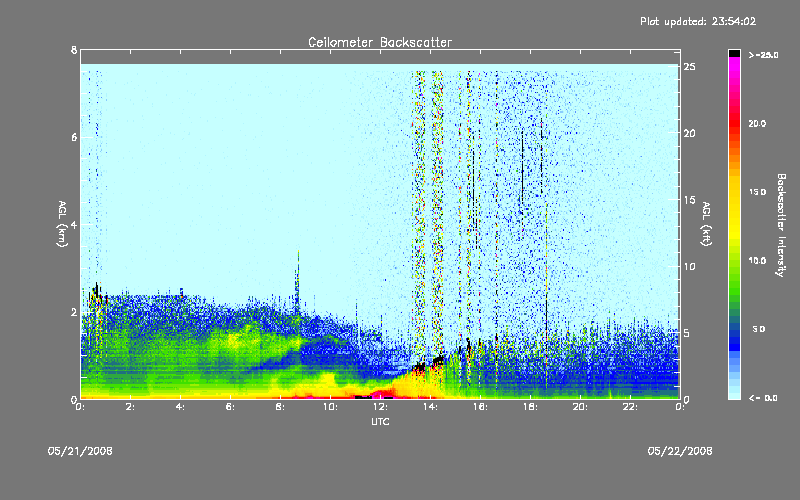800x500 pixels.
Task: Click the 'Backscatter Intensity' colorbar label
Action: [x=781, y=225]
